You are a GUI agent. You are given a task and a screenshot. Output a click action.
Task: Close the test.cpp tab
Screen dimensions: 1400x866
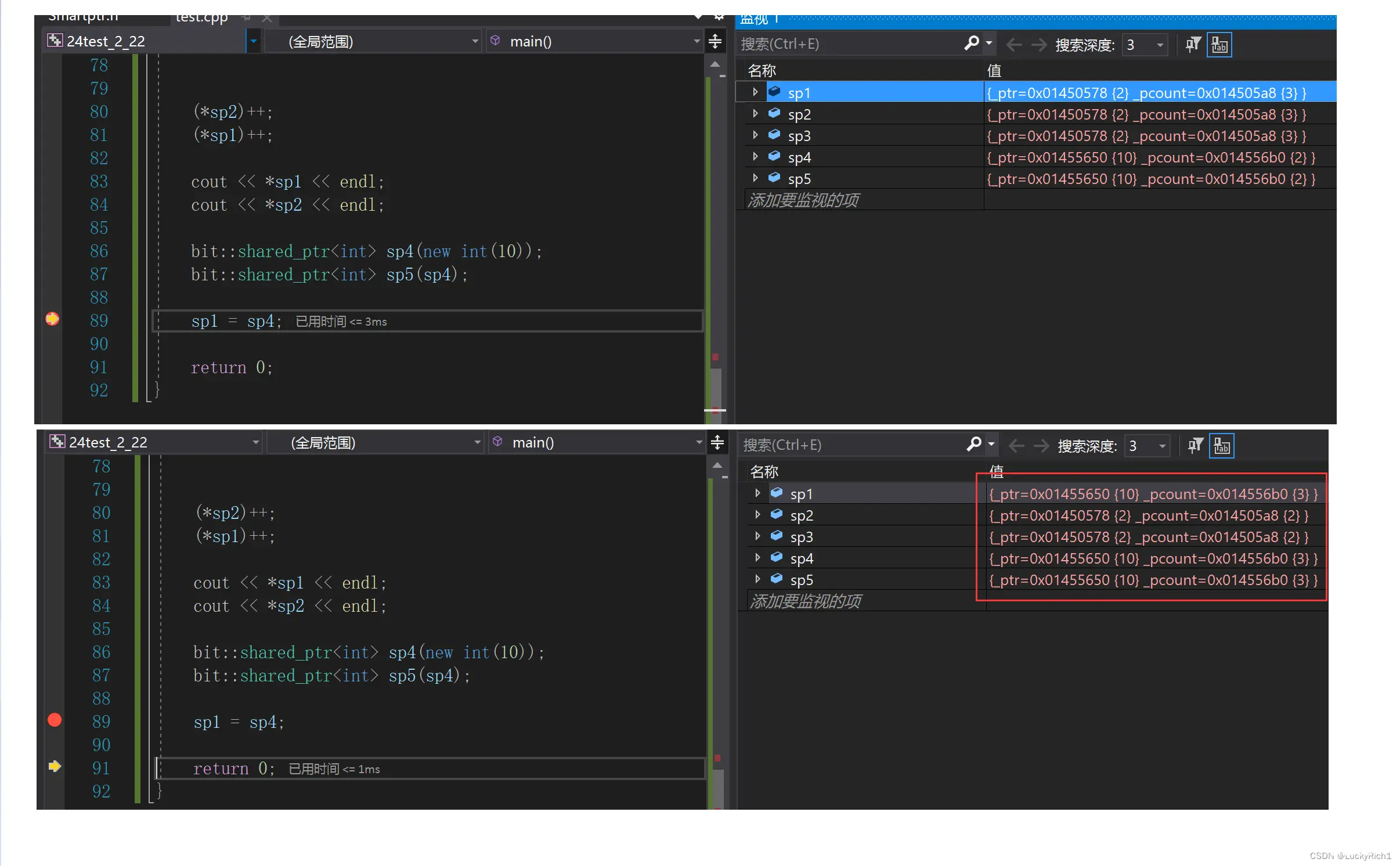click(267, 18)
